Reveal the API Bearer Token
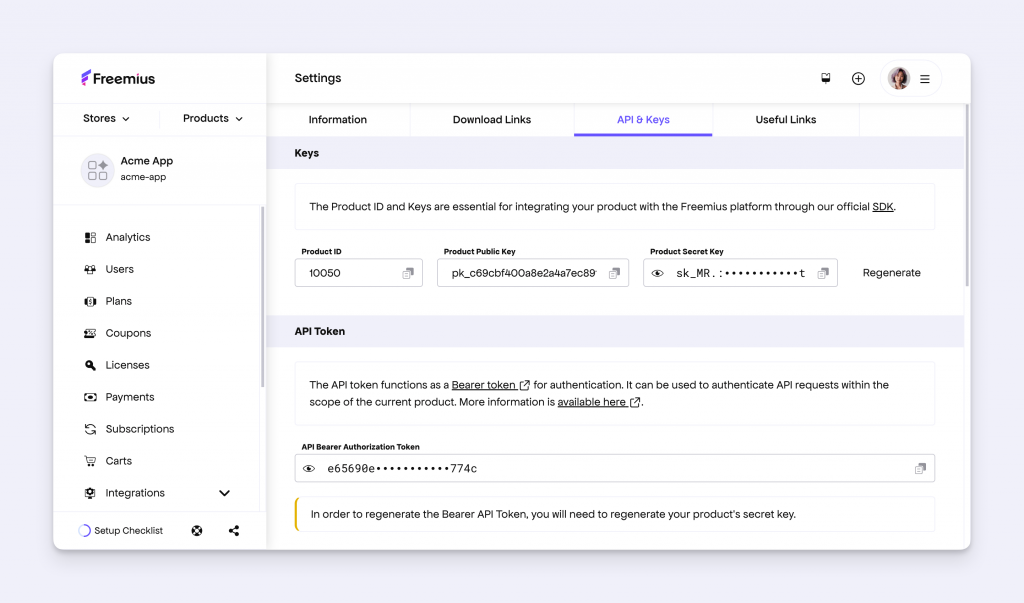Image resolution: width=1024 pixels, height=603 pixels. [x=309, y=468]
